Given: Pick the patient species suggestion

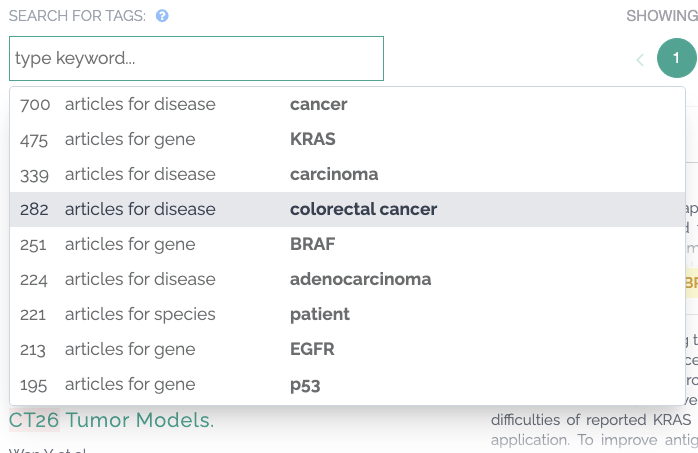Looking at the screenshot, I should 319,314.
